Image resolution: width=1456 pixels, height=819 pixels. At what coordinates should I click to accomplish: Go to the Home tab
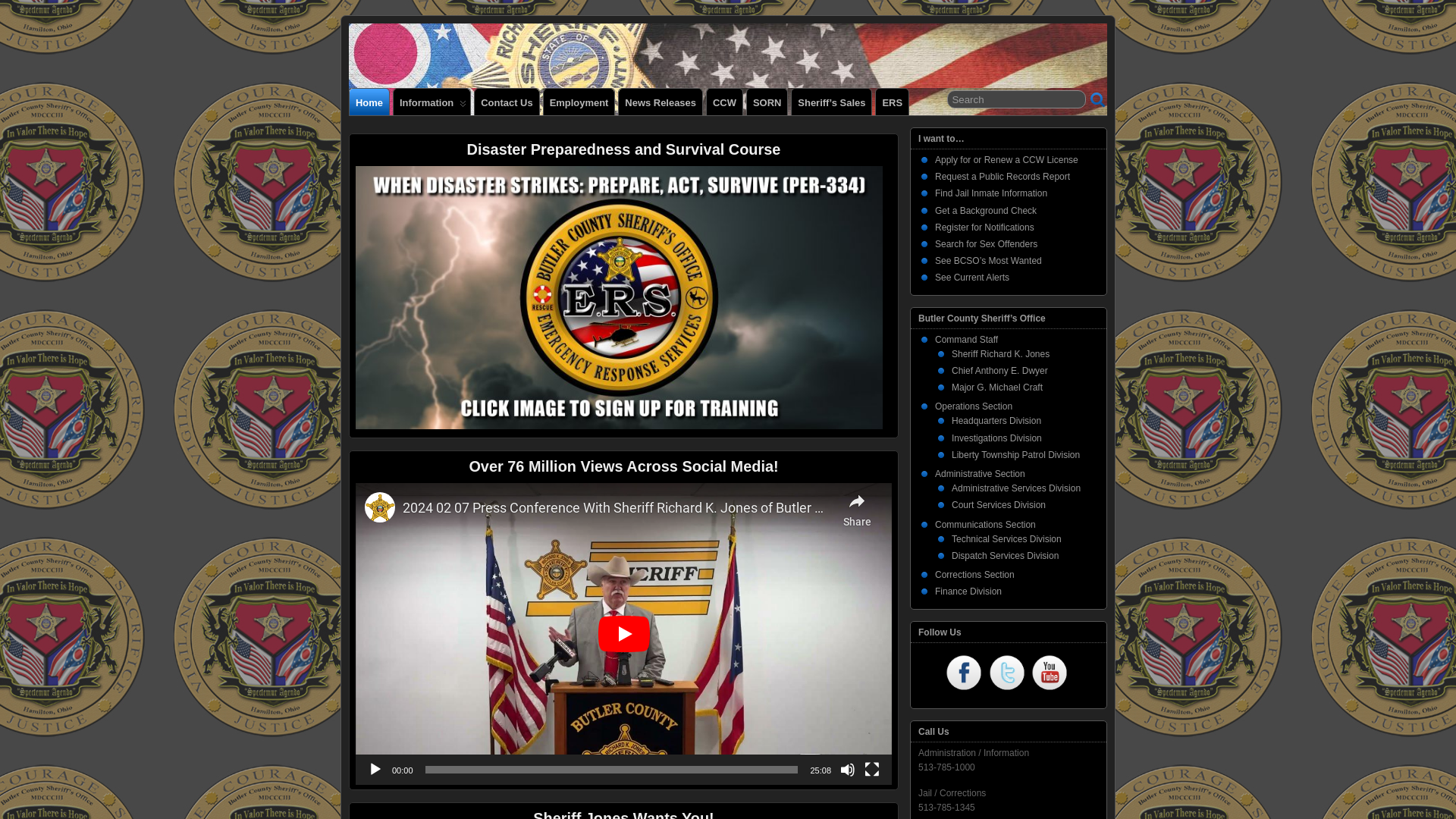(x=369, y=102)
